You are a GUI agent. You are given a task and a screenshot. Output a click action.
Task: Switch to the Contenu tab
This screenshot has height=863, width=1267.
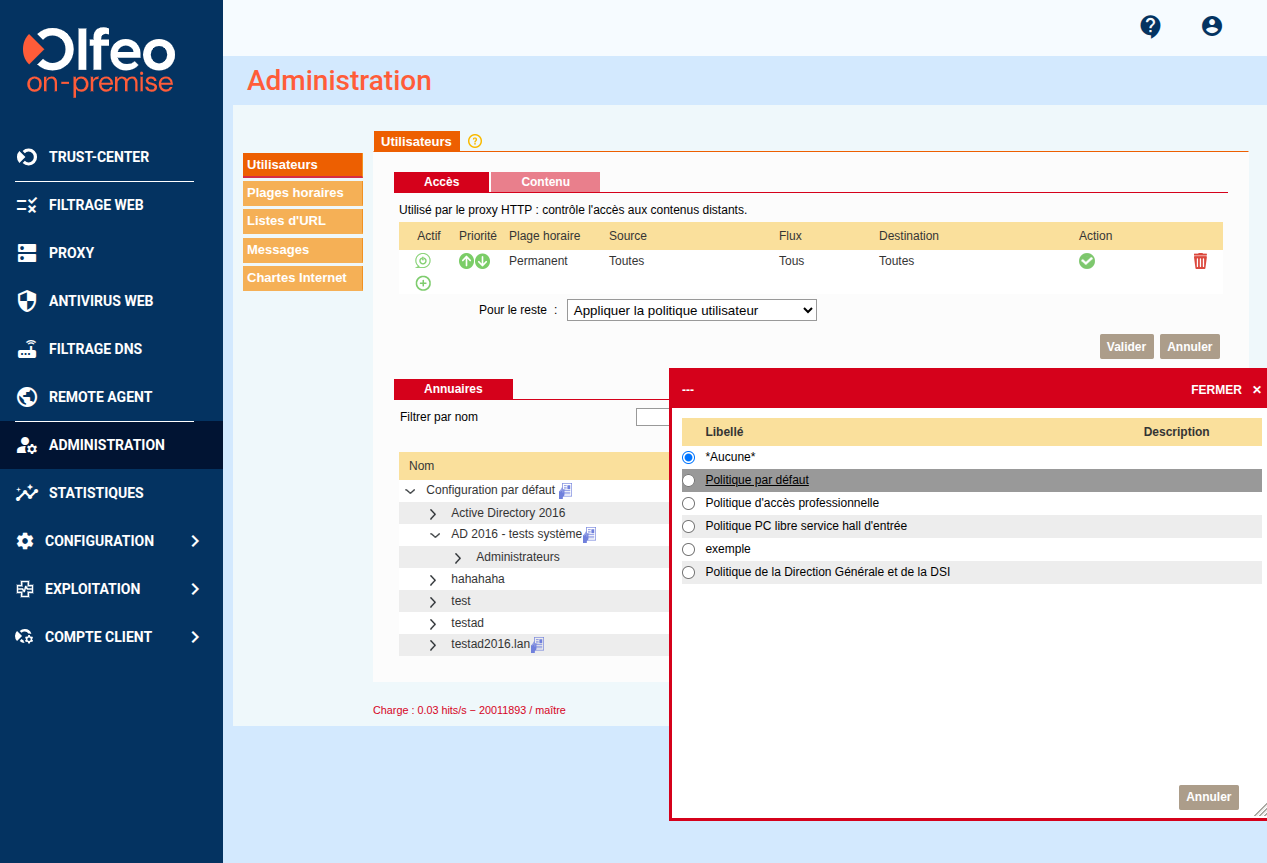pos(545,182)
